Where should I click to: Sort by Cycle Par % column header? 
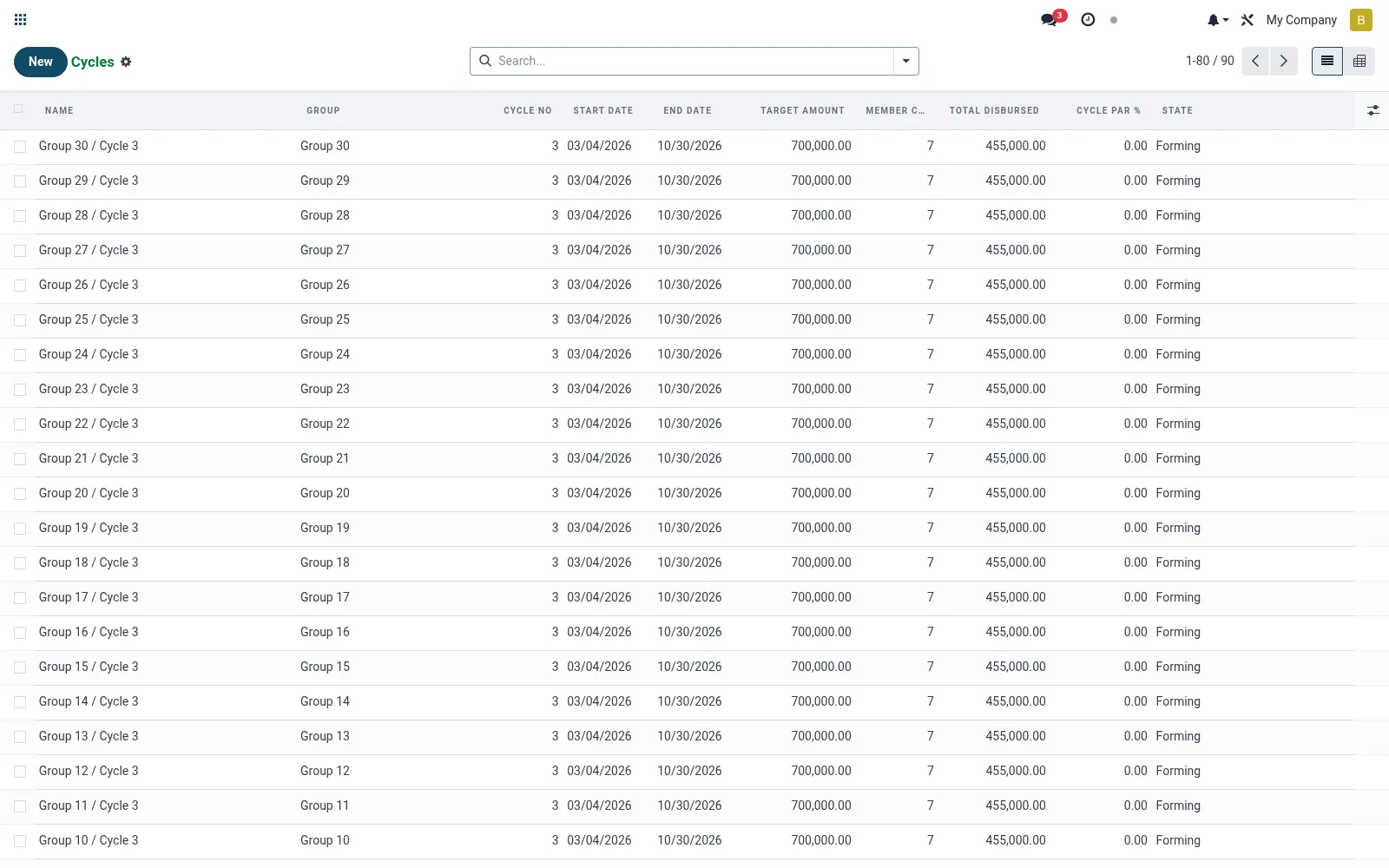click(1109, 110)
